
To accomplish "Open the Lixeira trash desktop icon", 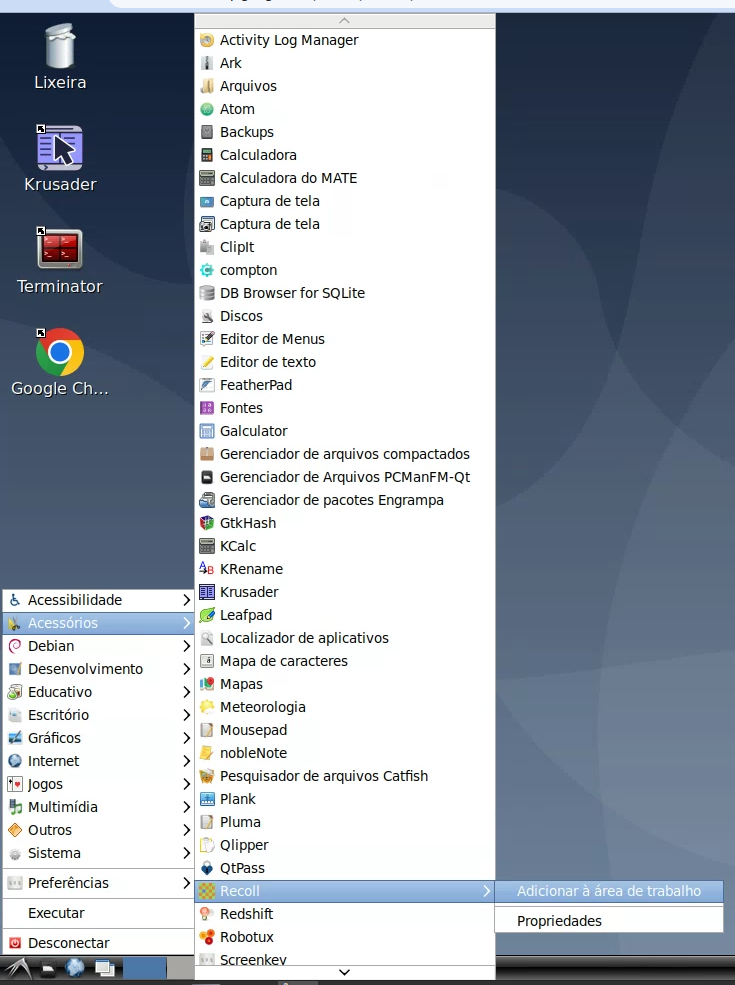I will point(60,57).
